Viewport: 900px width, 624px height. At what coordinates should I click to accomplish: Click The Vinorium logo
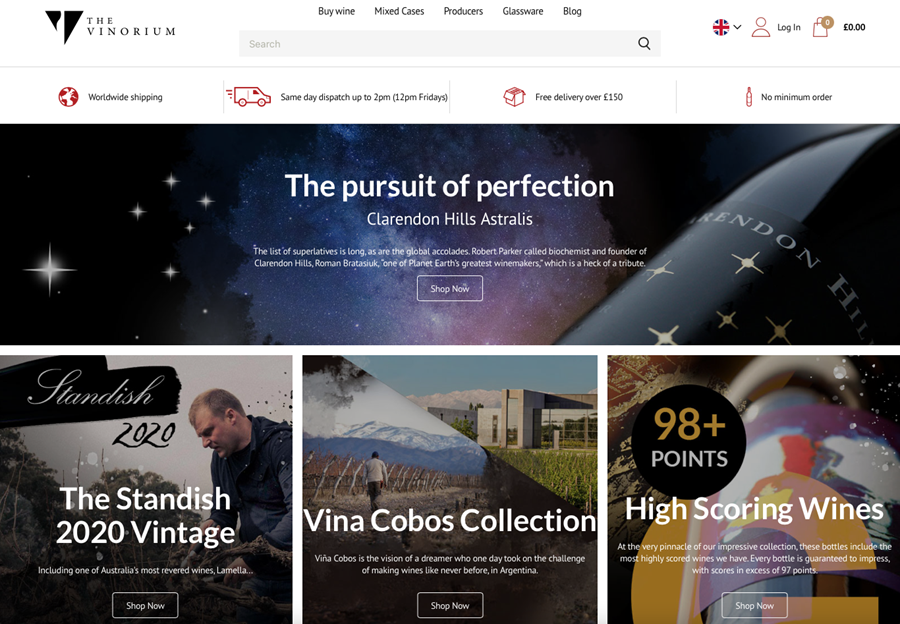pyautogui.click(x=110, y=27)
